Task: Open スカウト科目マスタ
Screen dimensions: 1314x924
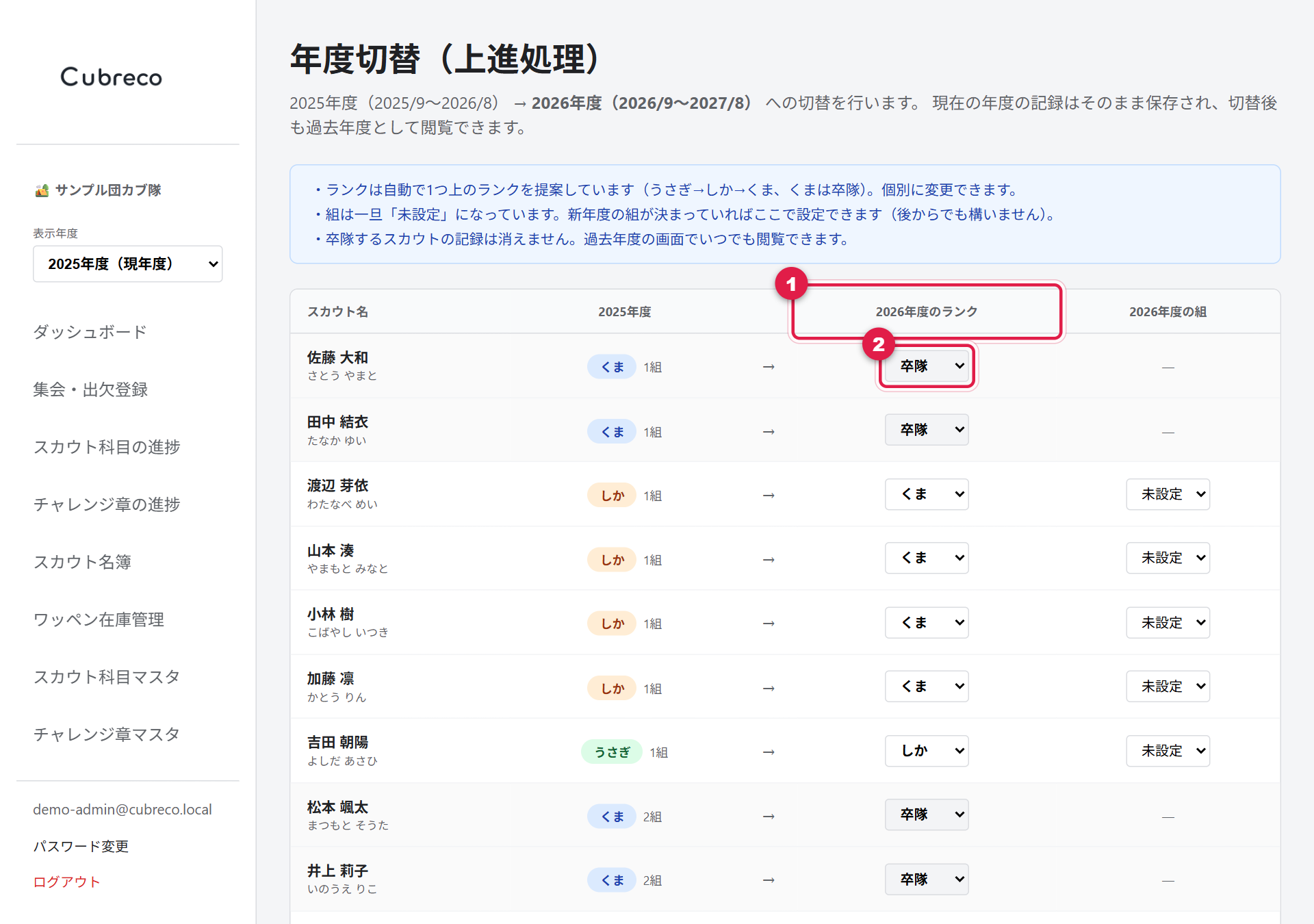Action: pos(106,677)
